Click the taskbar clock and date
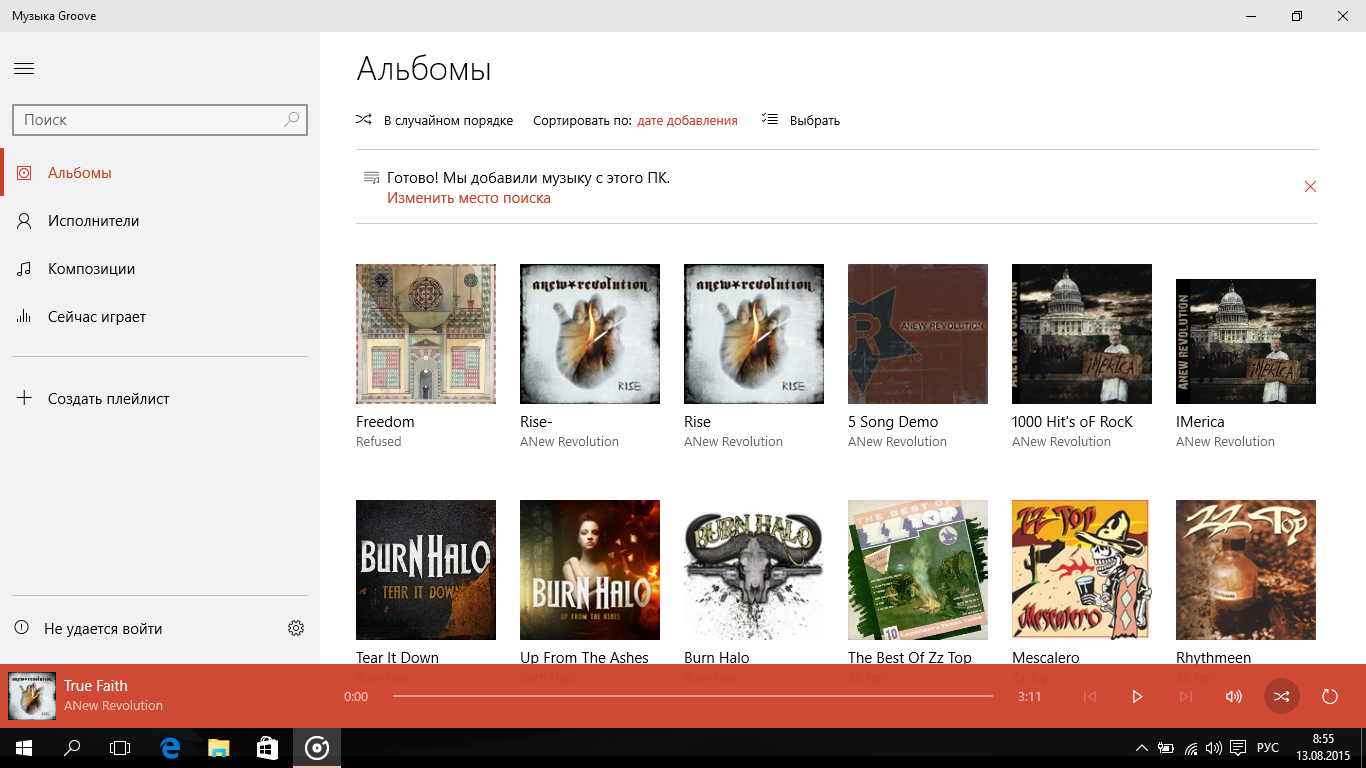 (1323, 748)
